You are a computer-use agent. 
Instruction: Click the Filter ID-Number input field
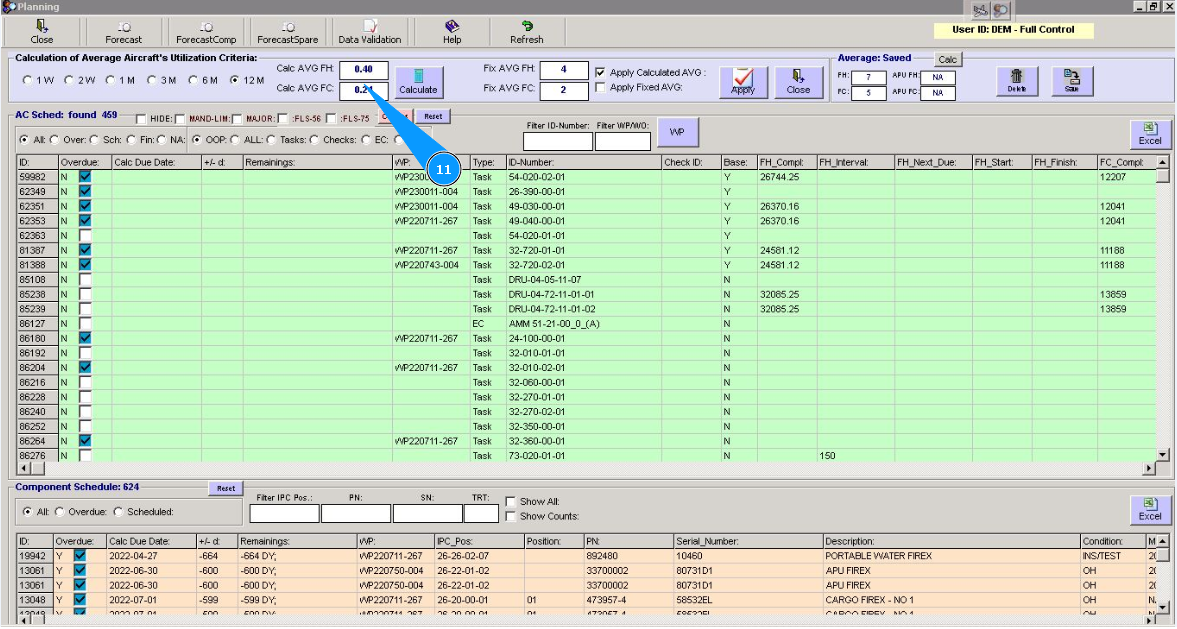click(557, 142)
